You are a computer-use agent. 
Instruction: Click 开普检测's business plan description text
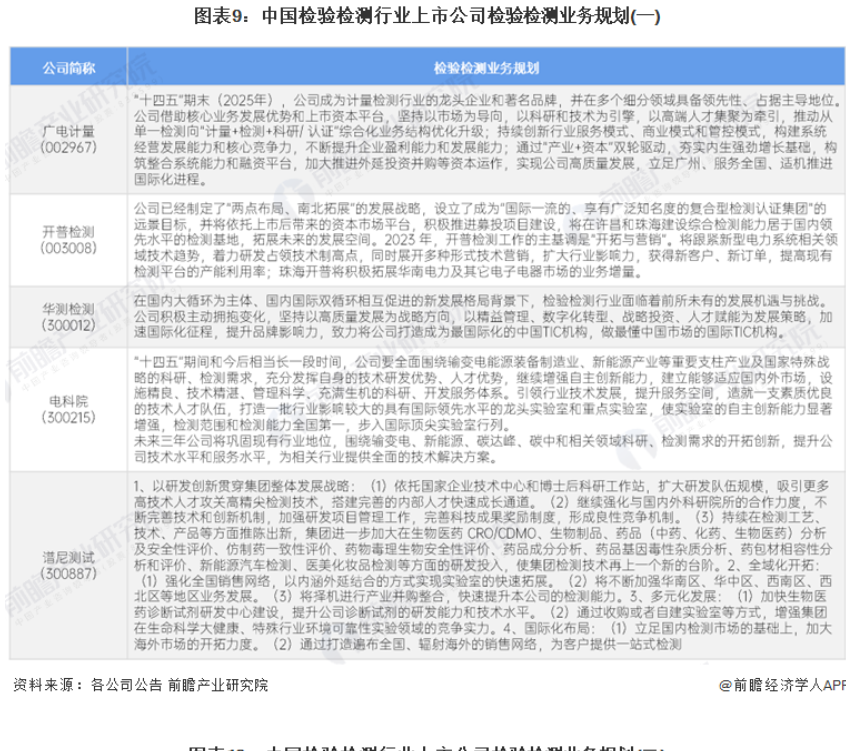point(485,240)
